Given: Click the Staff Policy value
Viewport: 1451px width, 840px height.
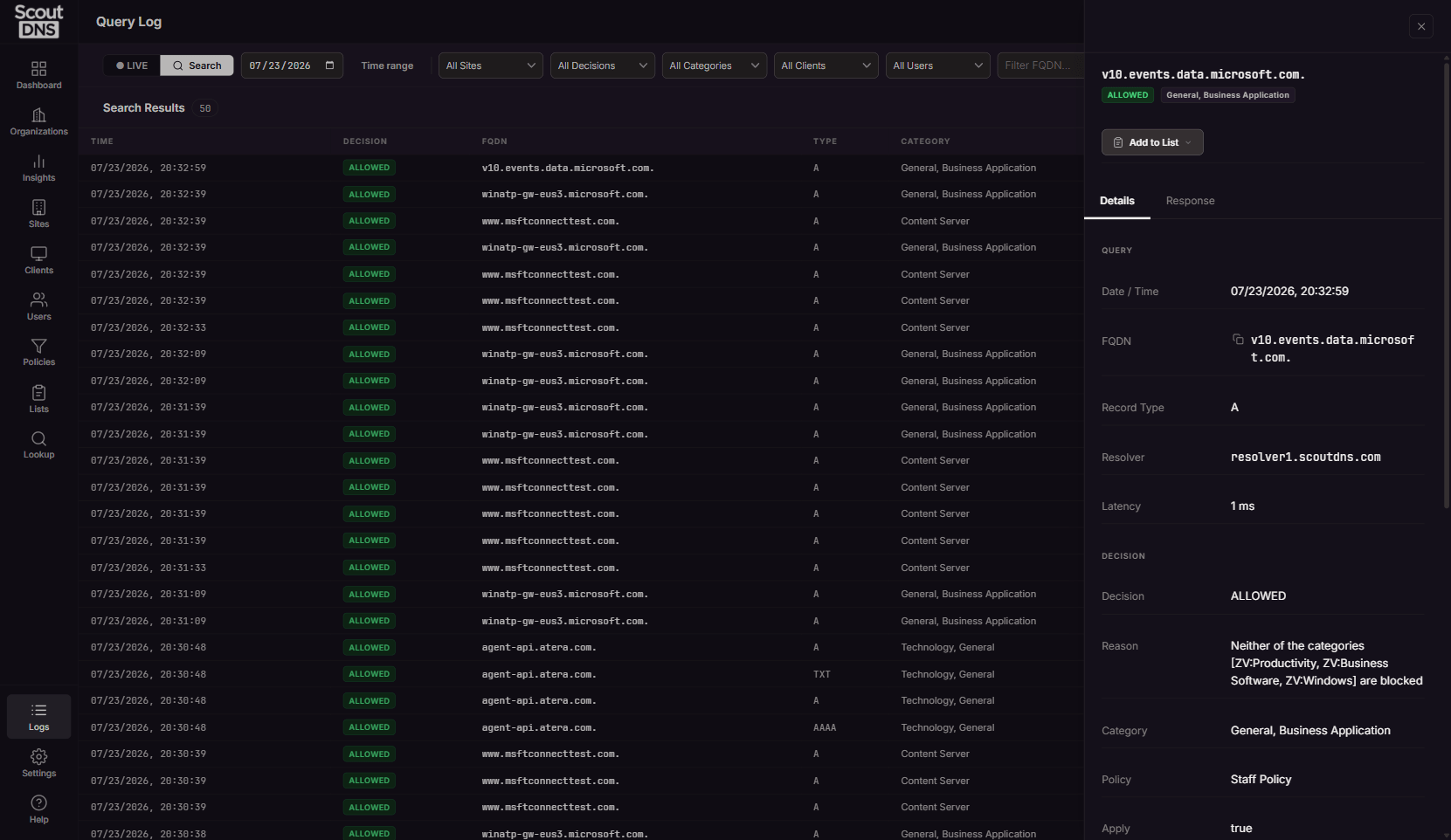Looking at the screenshot, I should coord(1261,780).
